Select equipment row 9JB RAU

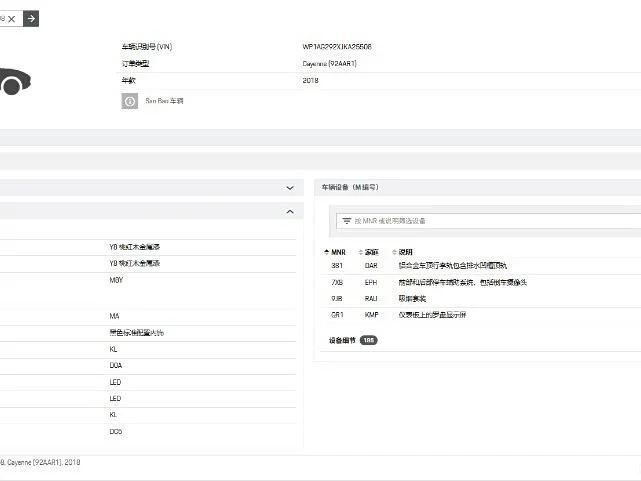point(482,299)
